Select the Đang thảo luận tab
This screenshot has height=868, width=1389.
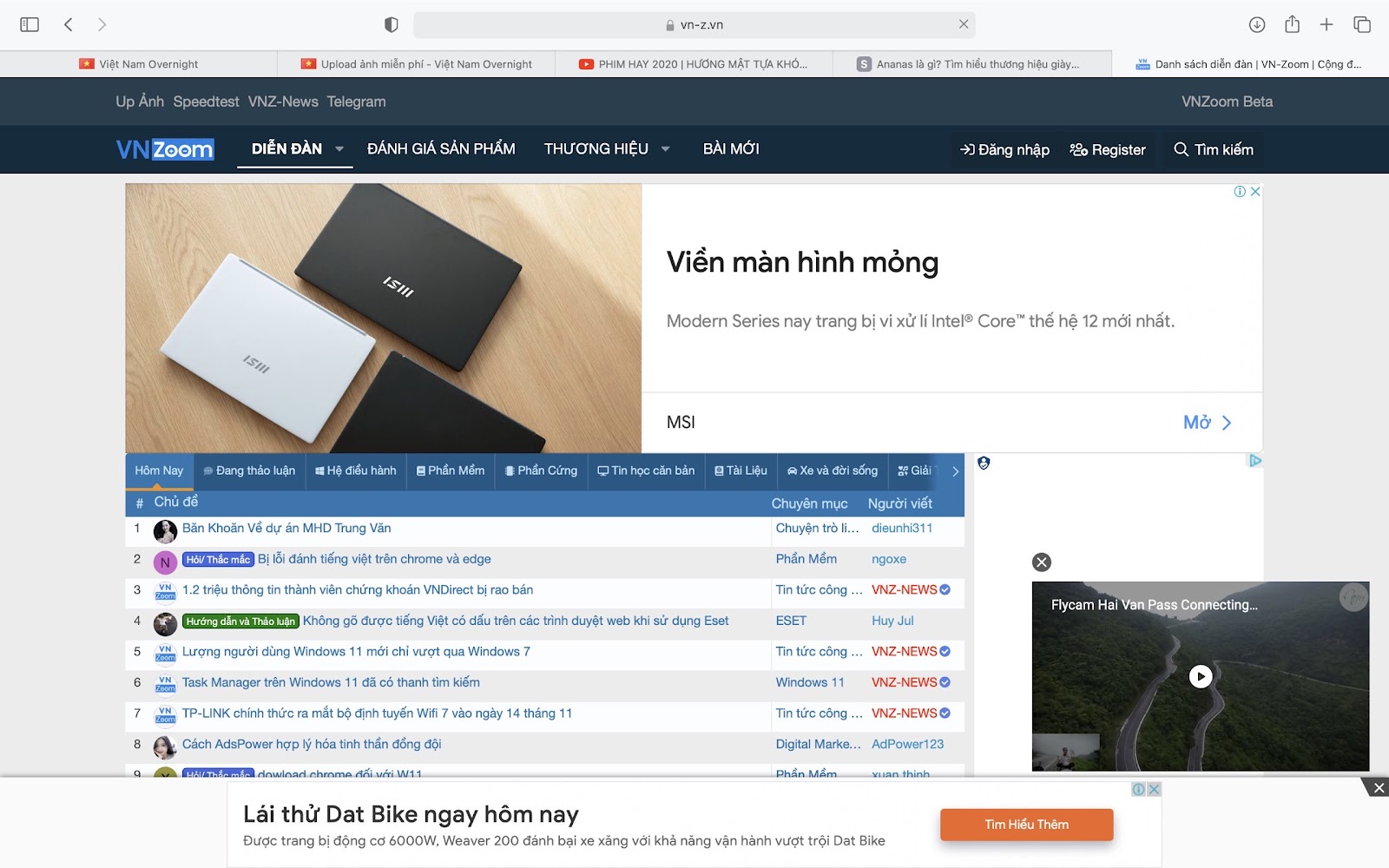(x=249, y=470)
